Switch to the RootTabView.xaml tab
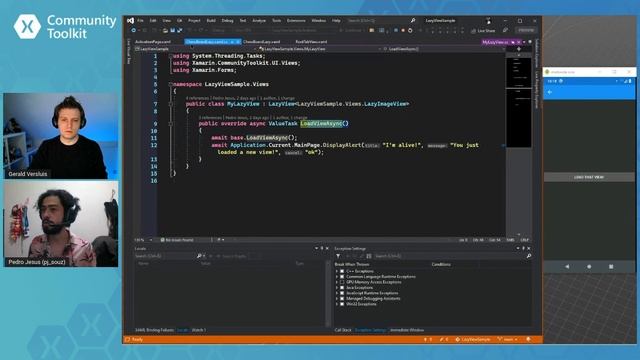 pos(311,42)
